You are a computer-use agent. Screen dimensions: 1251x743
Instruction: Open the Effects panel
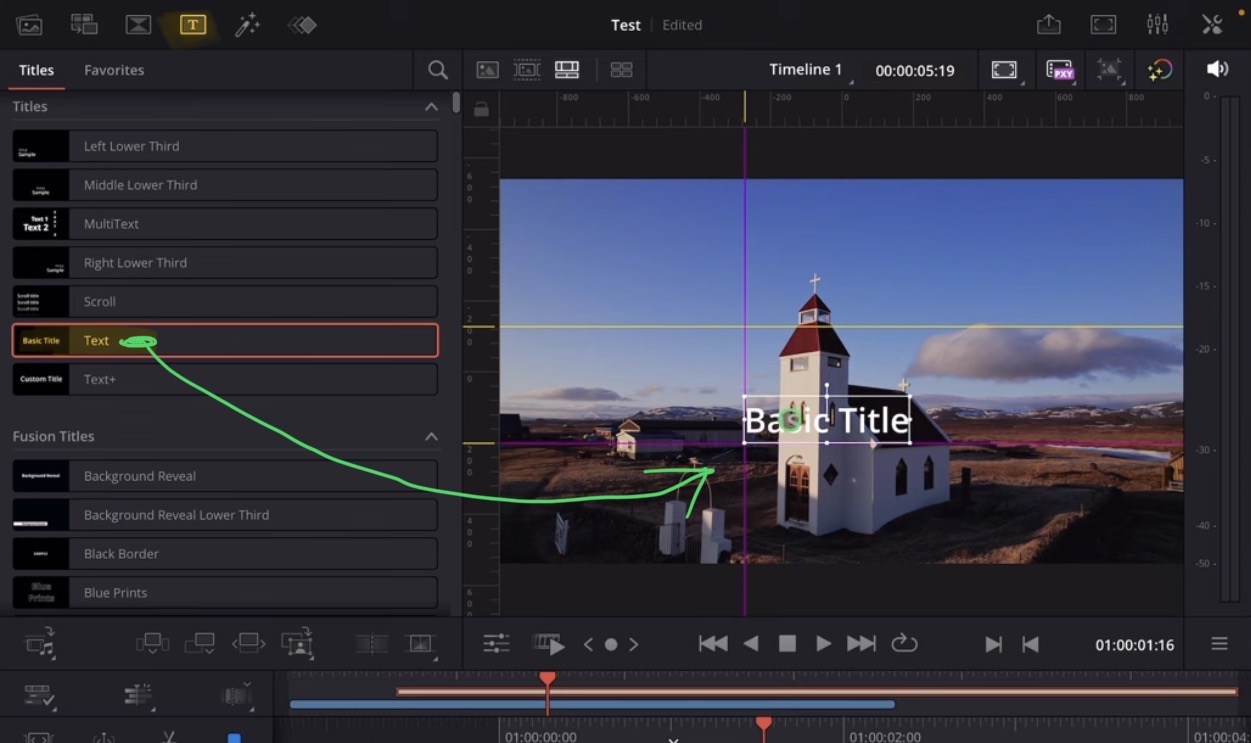(248, 24)
